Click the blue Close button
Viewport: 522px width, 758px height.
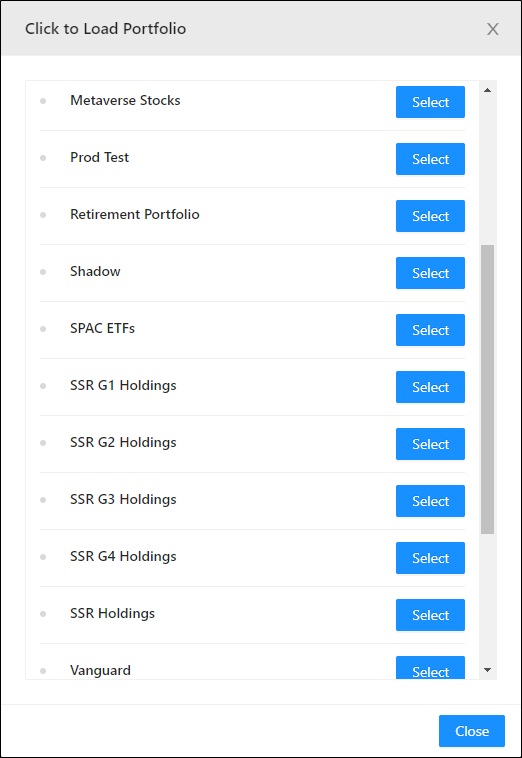pos(472,731)
